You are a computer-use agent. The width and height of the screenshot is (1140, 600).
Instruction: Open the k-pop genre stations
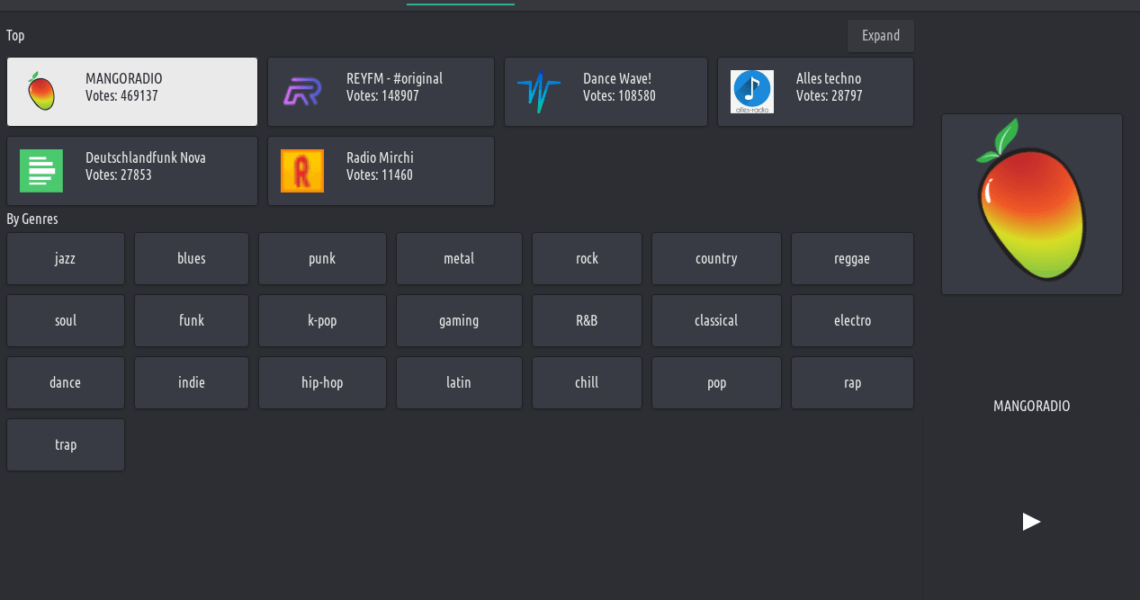(x=322, y=321)
